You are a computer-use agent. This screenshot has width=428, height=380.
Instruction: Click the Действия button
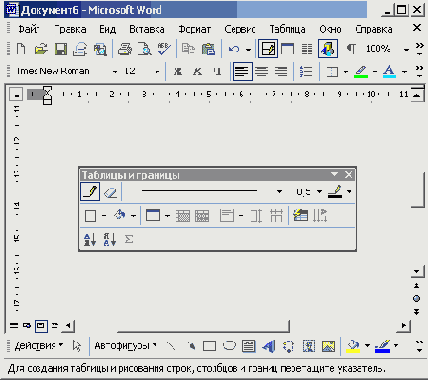[38, 346]
